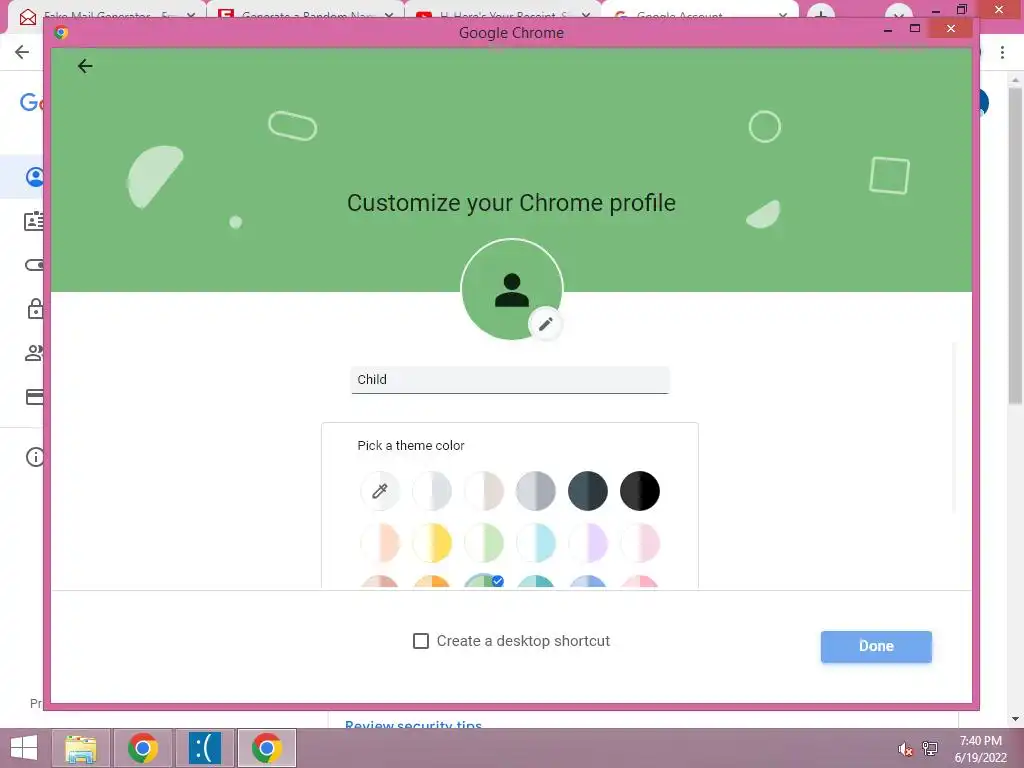The image size is (1024, 768).
Task: Open the custom color eyedropper picker
Action: (379, 490)
